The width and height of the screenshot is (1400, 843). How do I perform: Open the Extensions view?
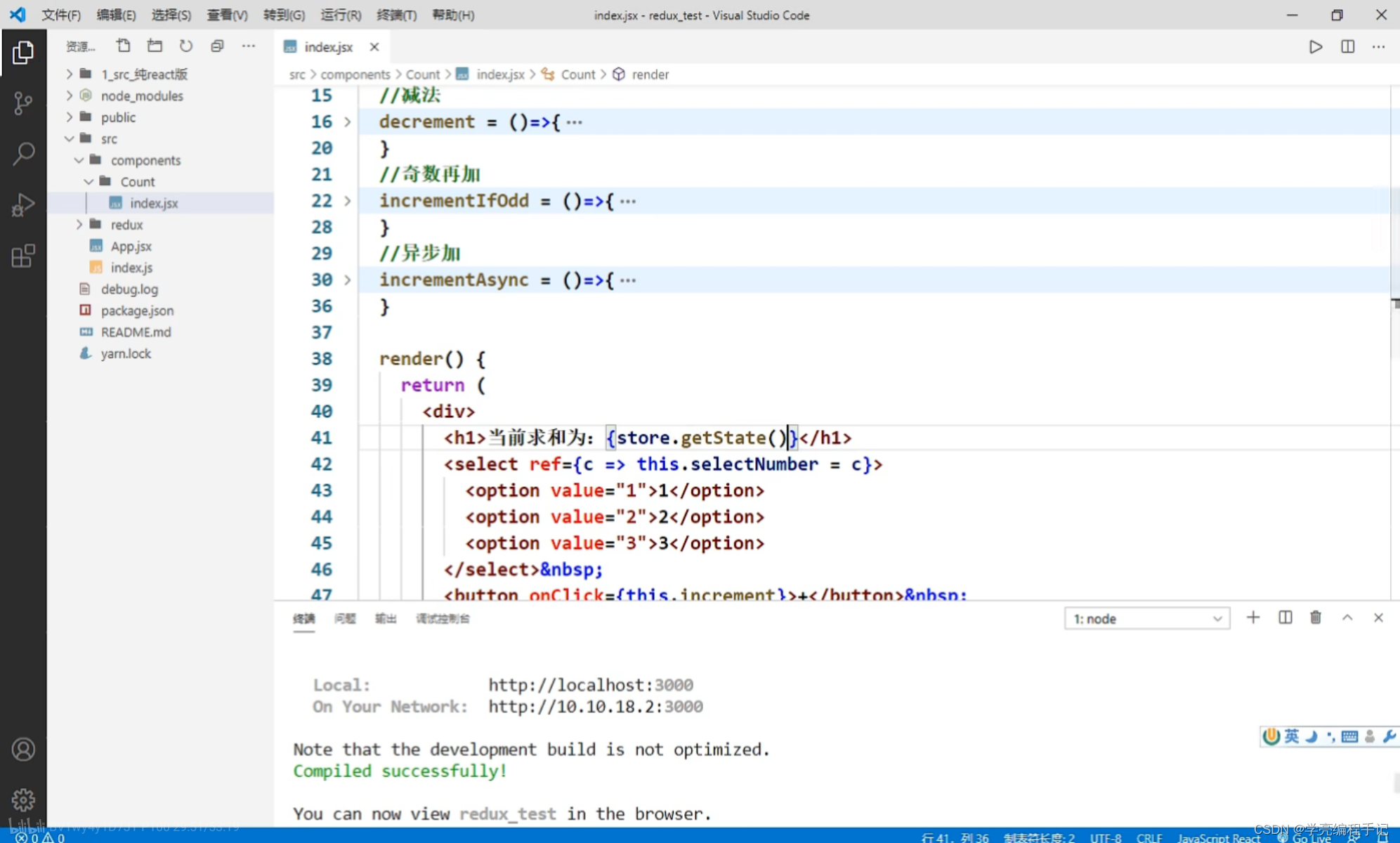(x=22, y=256)
